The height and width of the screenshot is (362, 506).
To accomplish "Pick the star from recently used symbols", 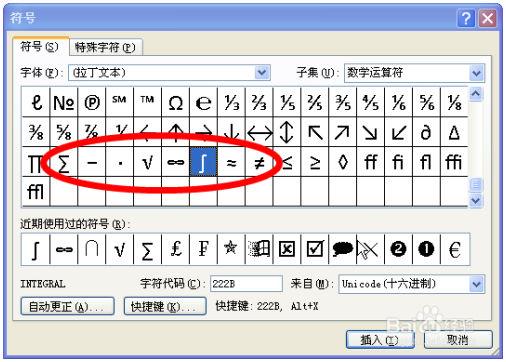I will click(231, 249).
